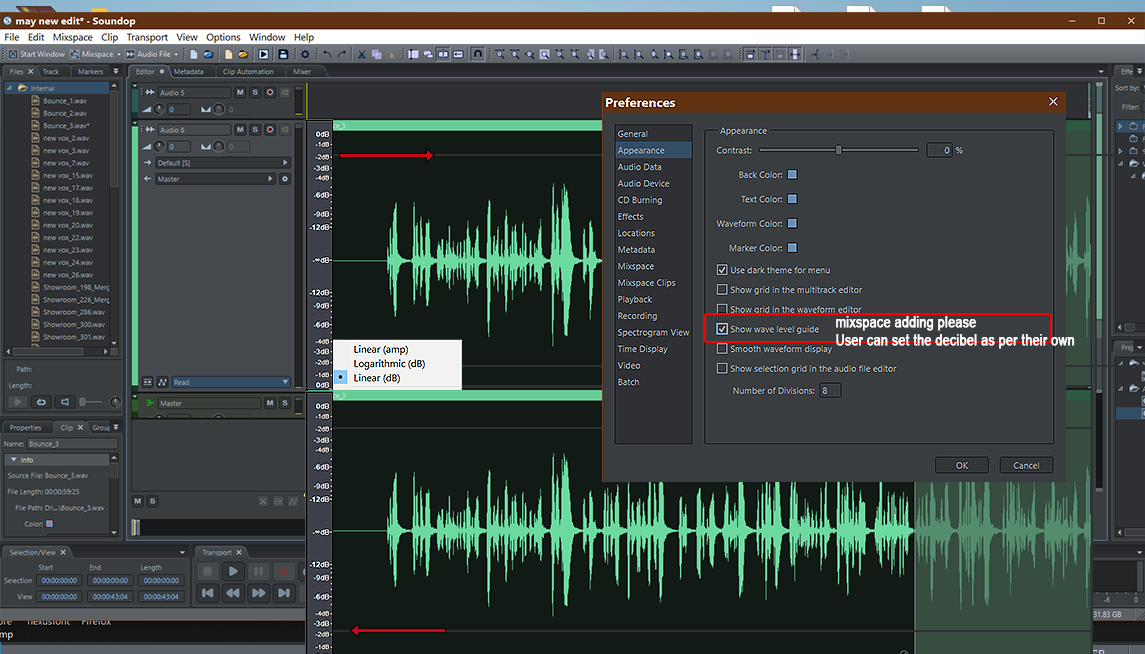Click OK in Preferences dialog
This screenshot has height=654, width=1145.
(x=961, y=465)
